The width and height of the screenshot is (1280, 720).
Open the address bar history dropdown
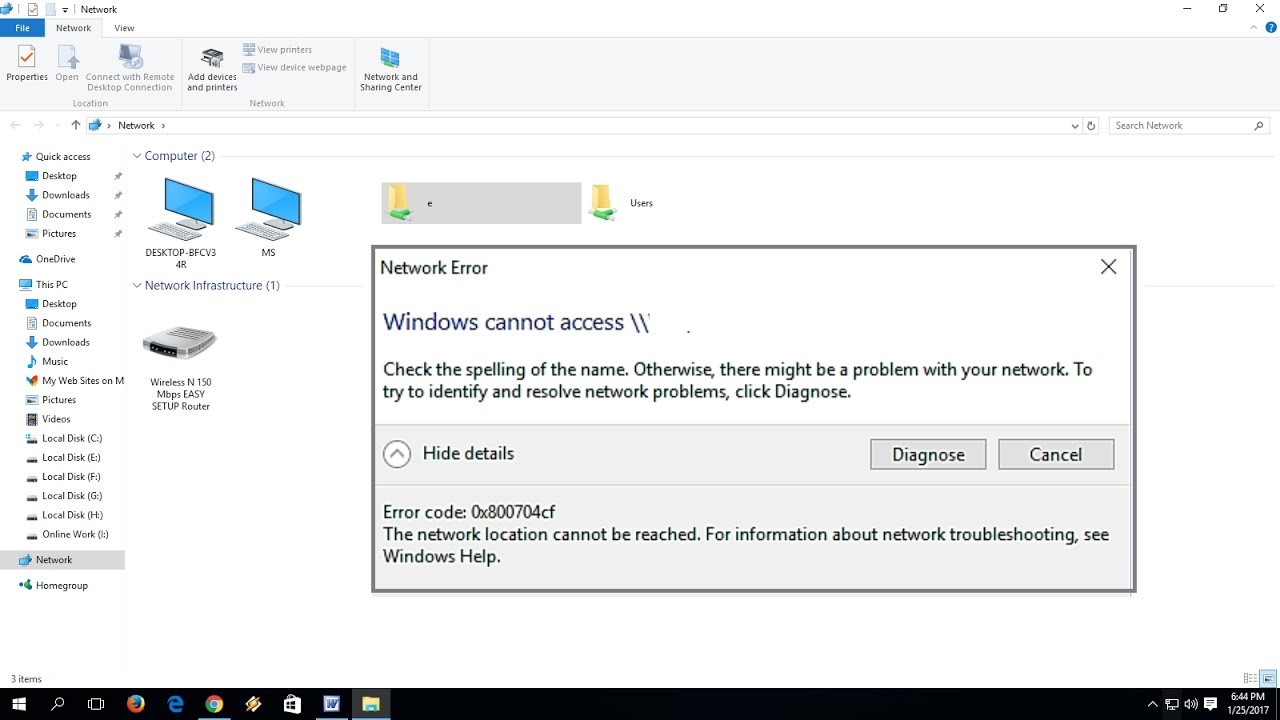click(x=1075, y=126)
